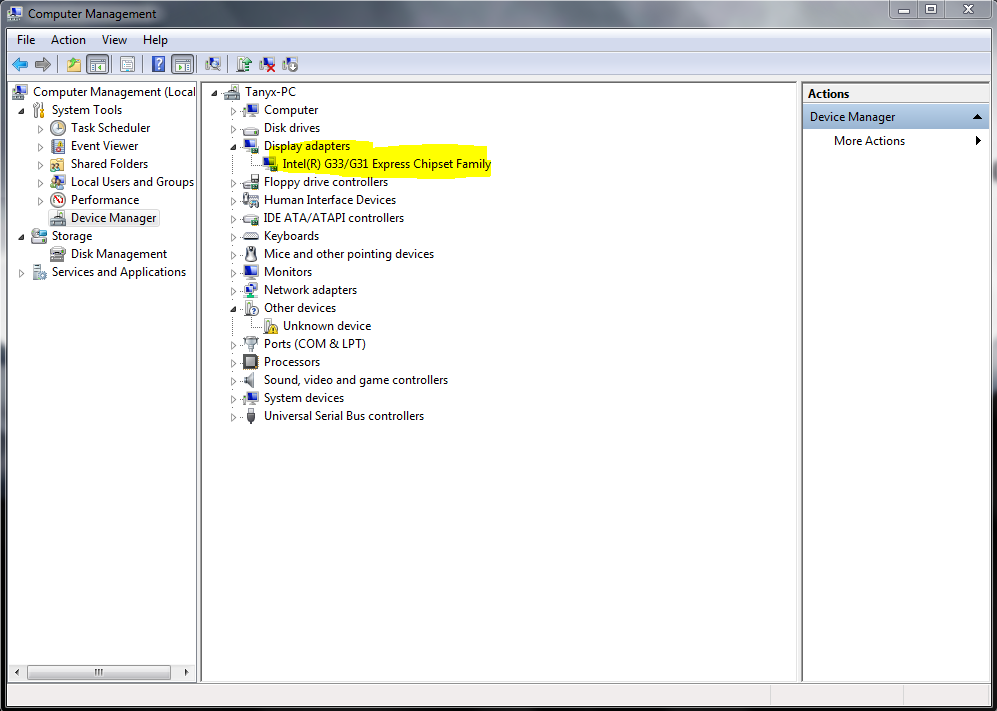This screenshot has width=997, height=711.
Task: Click the Ports (COM & LPT) icon
Action: coord(251,344)
